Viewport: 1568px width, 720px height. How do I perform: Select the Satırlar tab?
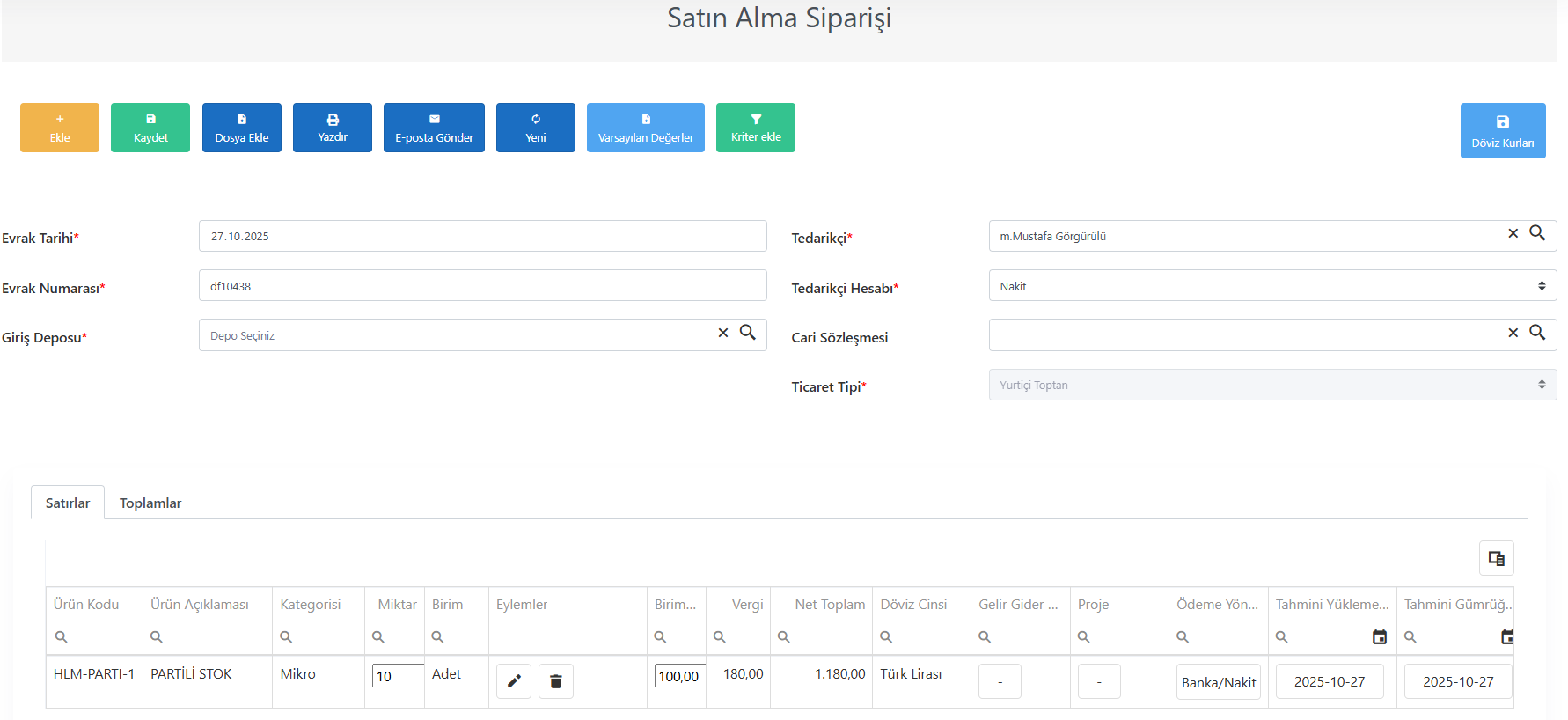(x=68, y=503)
